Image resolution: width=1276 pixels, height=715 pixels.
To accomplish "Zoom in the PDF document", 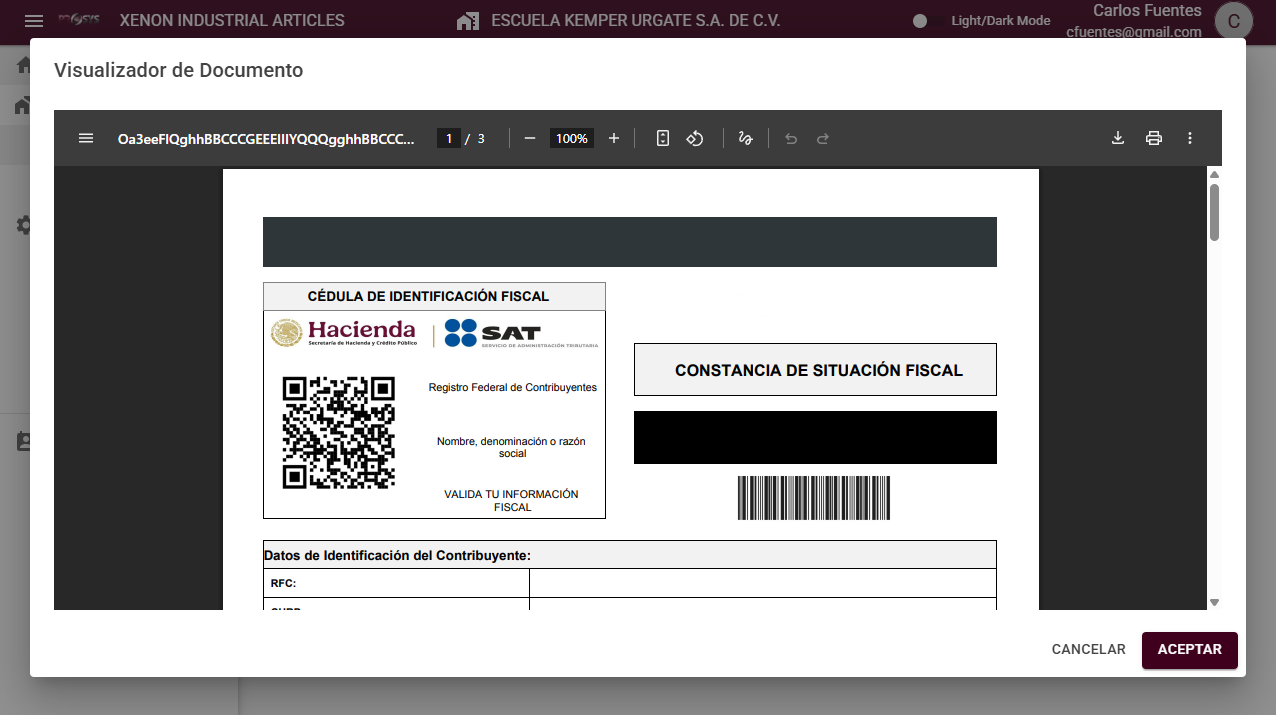I will pos(614,138).
